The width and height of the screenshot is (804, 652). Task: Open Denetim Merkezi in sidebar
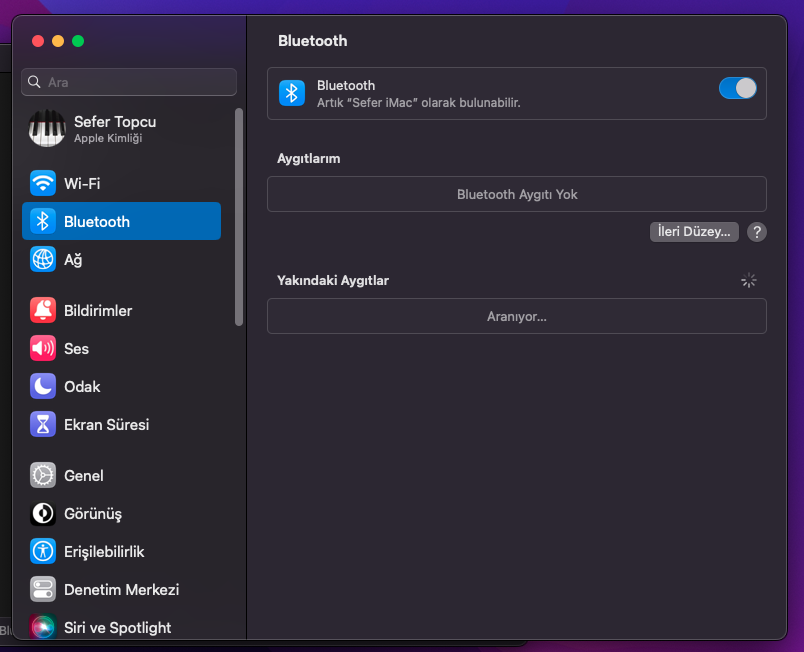[121, 590]
